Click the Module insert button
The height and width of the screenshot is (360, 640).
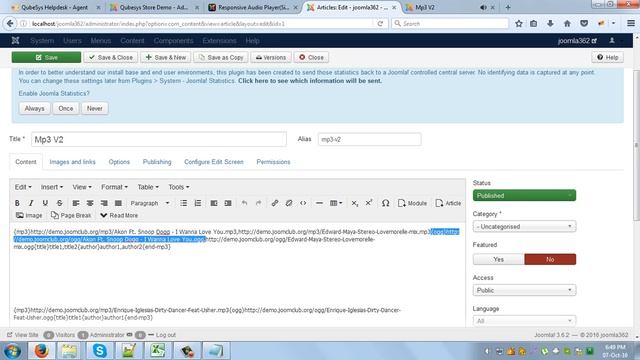[412, 203]
